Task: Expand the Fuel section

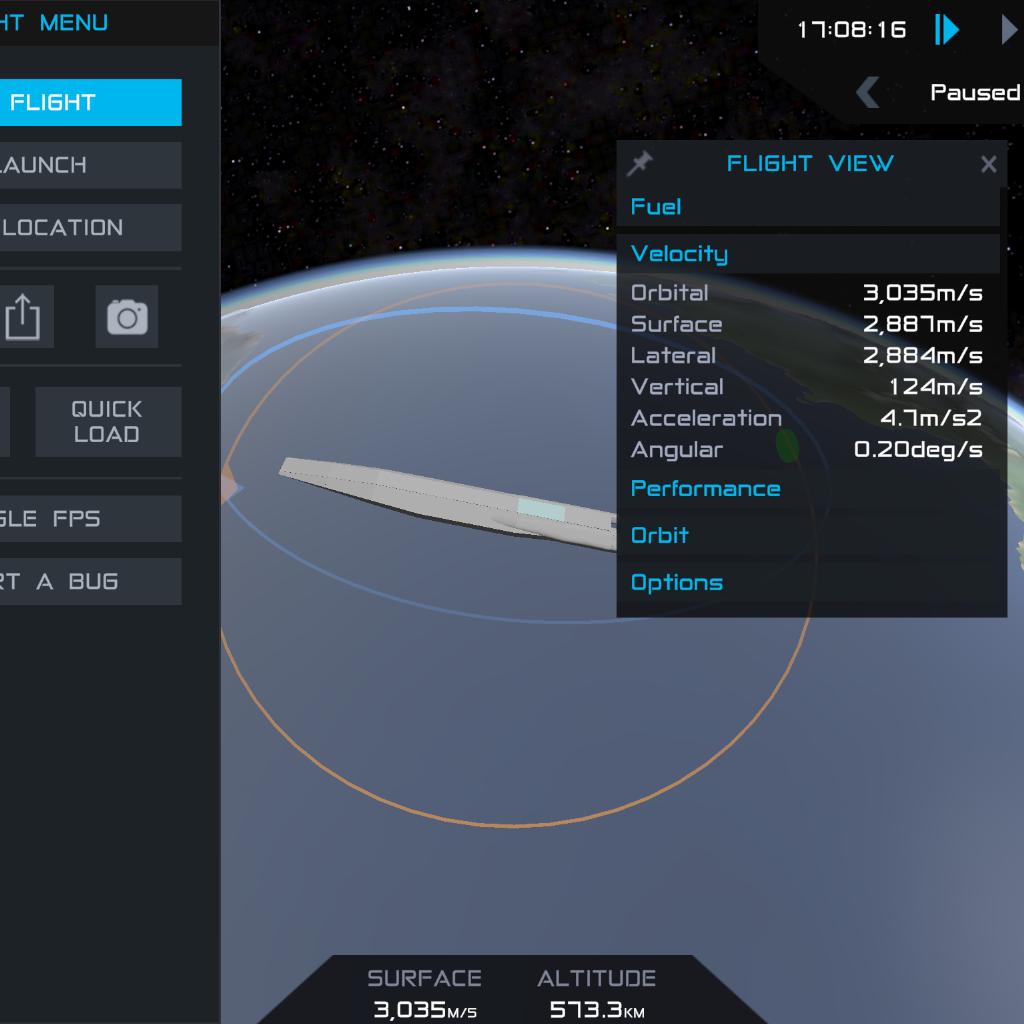Action: point(808,207)
